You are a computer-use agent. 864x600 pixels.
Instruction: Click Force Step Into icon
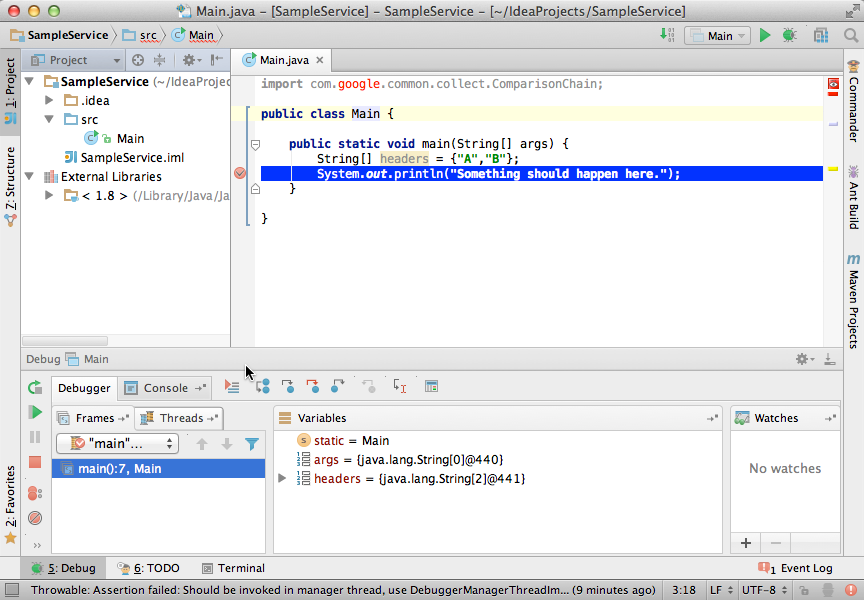click(x=312, y=387)
